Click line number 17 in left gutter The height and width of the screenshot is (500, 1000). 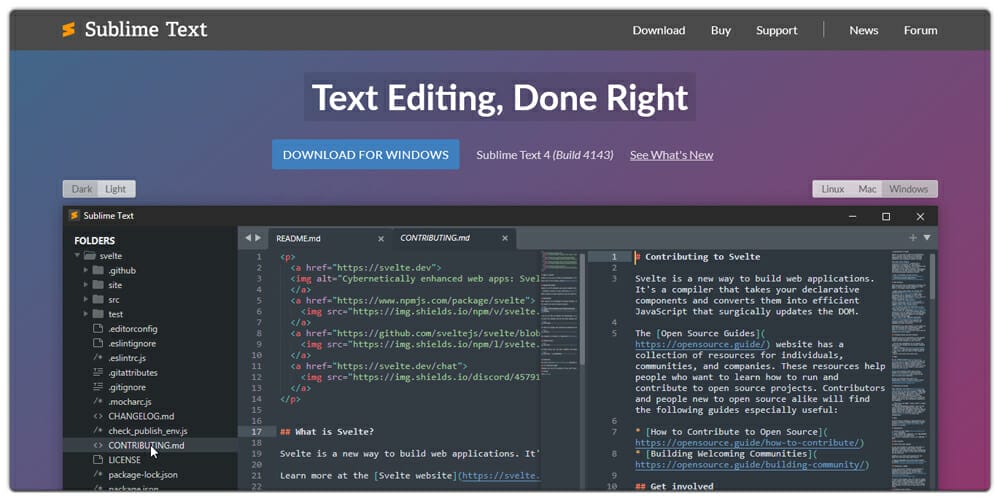pyautogui.click(x=257, y=432)
